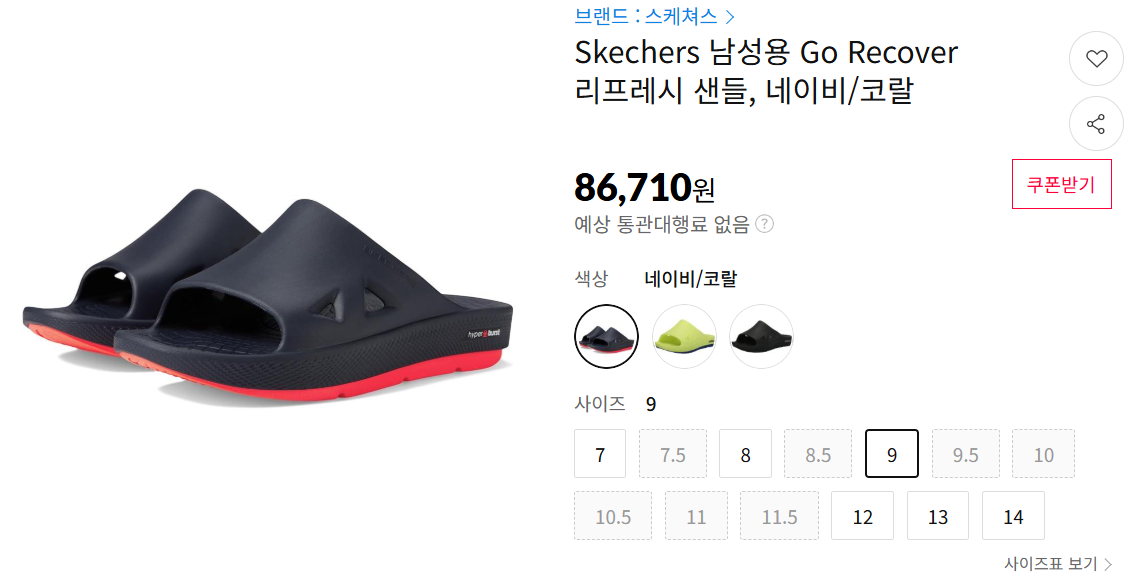Select the black sandal color option
The height and width of the screenshot is (581, 1128).
[x=762, y=337]
